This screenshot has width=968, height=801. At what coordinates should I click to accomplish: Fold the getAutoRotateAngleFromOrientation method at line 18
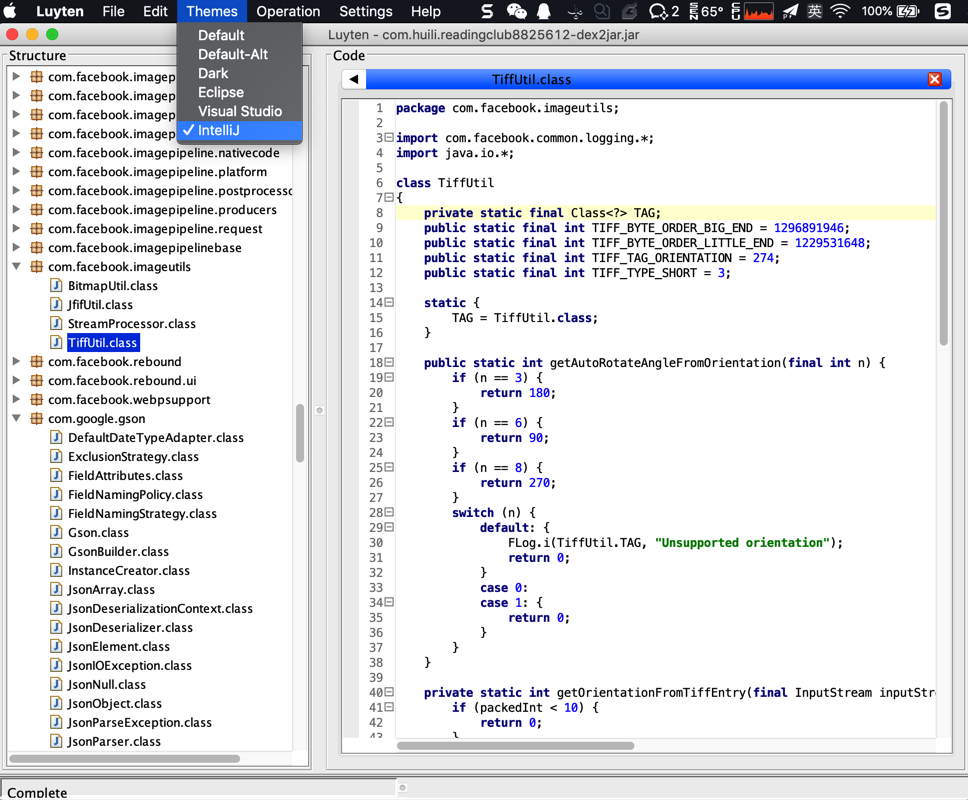[389, 363]
